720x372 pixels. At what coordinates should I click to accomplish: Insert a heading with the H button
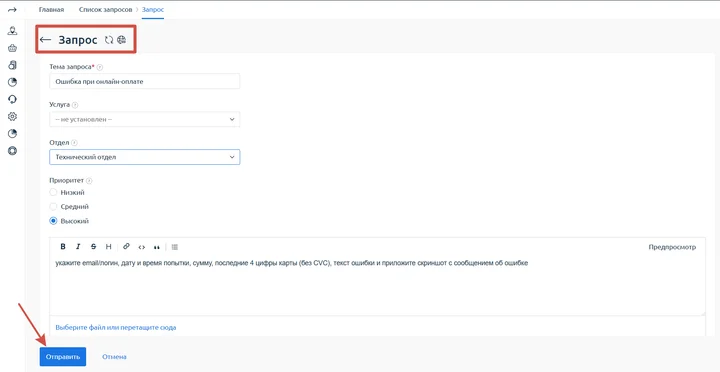108,247
